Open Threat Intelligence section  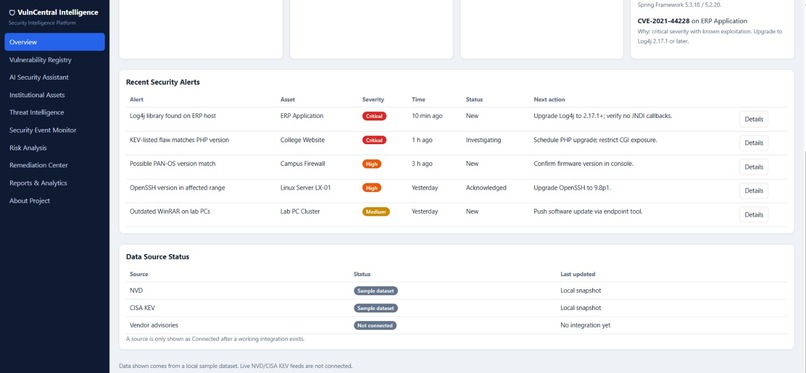36,113
